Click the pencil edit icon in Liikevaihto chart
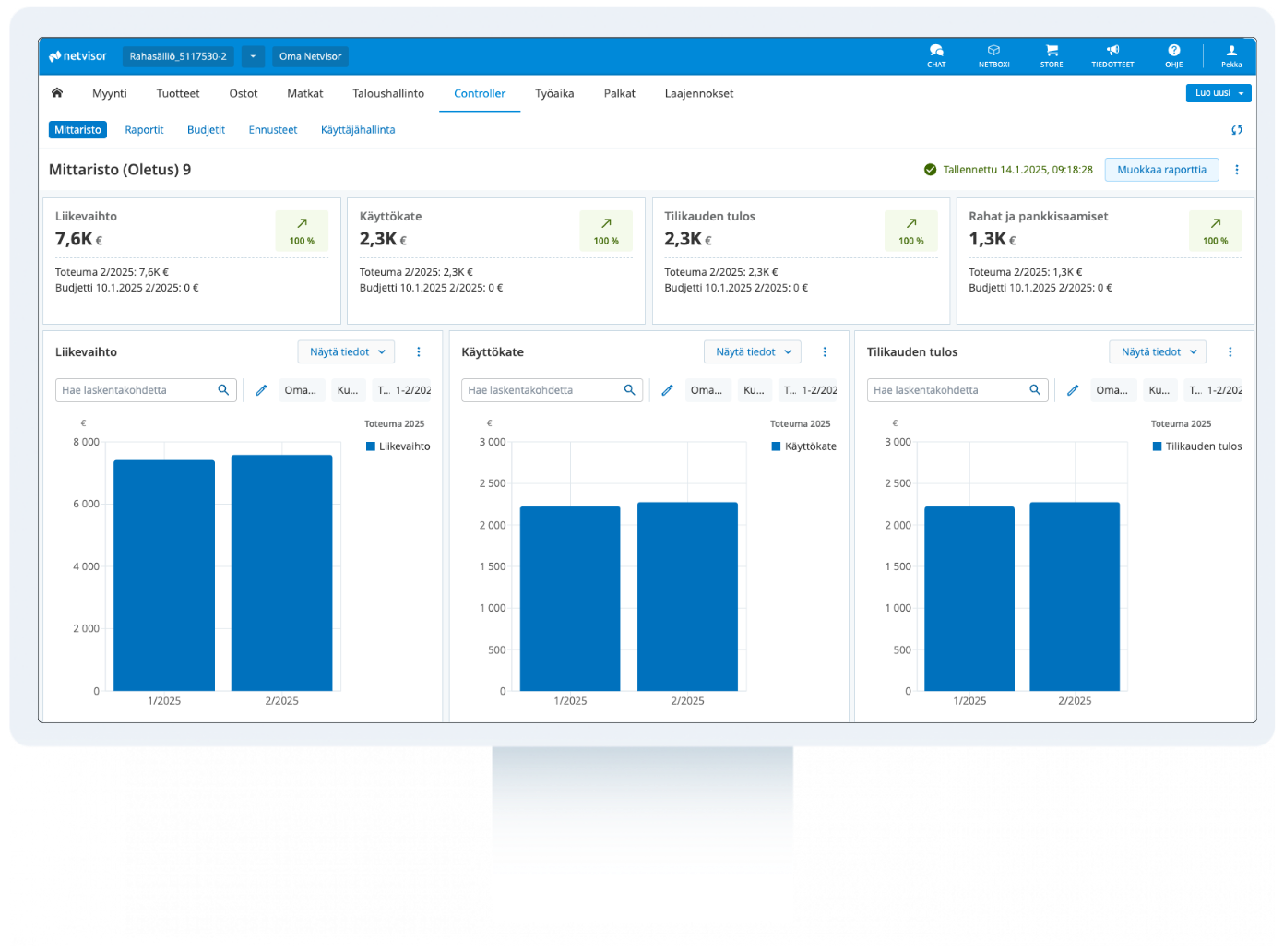Screen dimensions: 1284x952 [x=261, y=390]
